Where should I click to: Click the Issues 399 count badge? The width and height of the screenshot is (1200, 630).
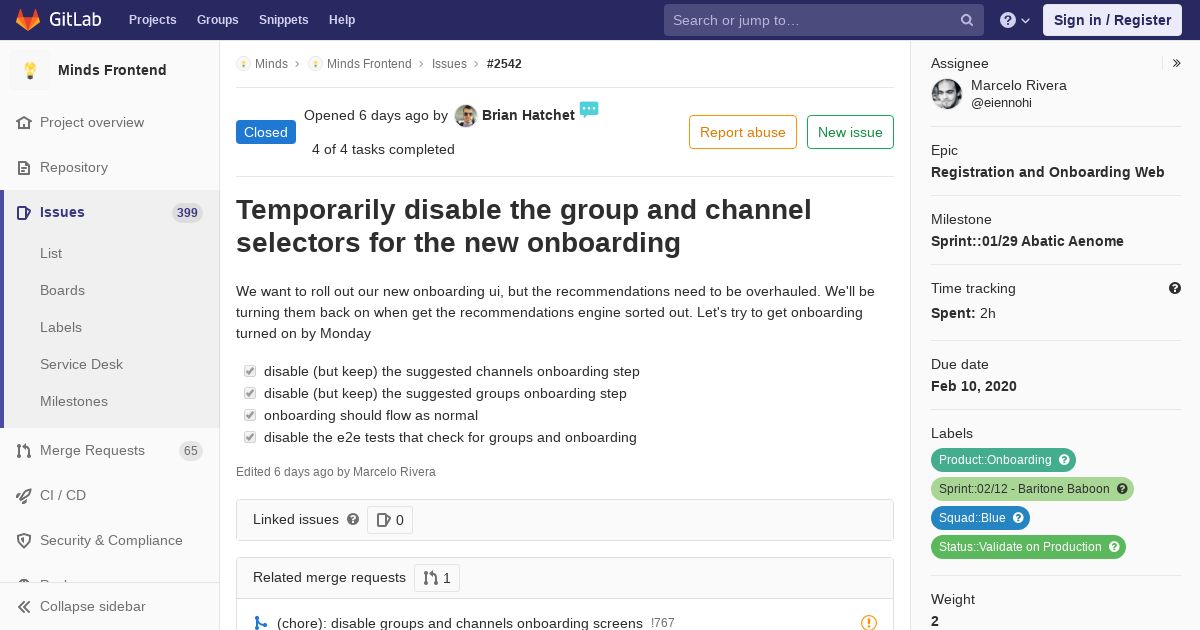187,212
